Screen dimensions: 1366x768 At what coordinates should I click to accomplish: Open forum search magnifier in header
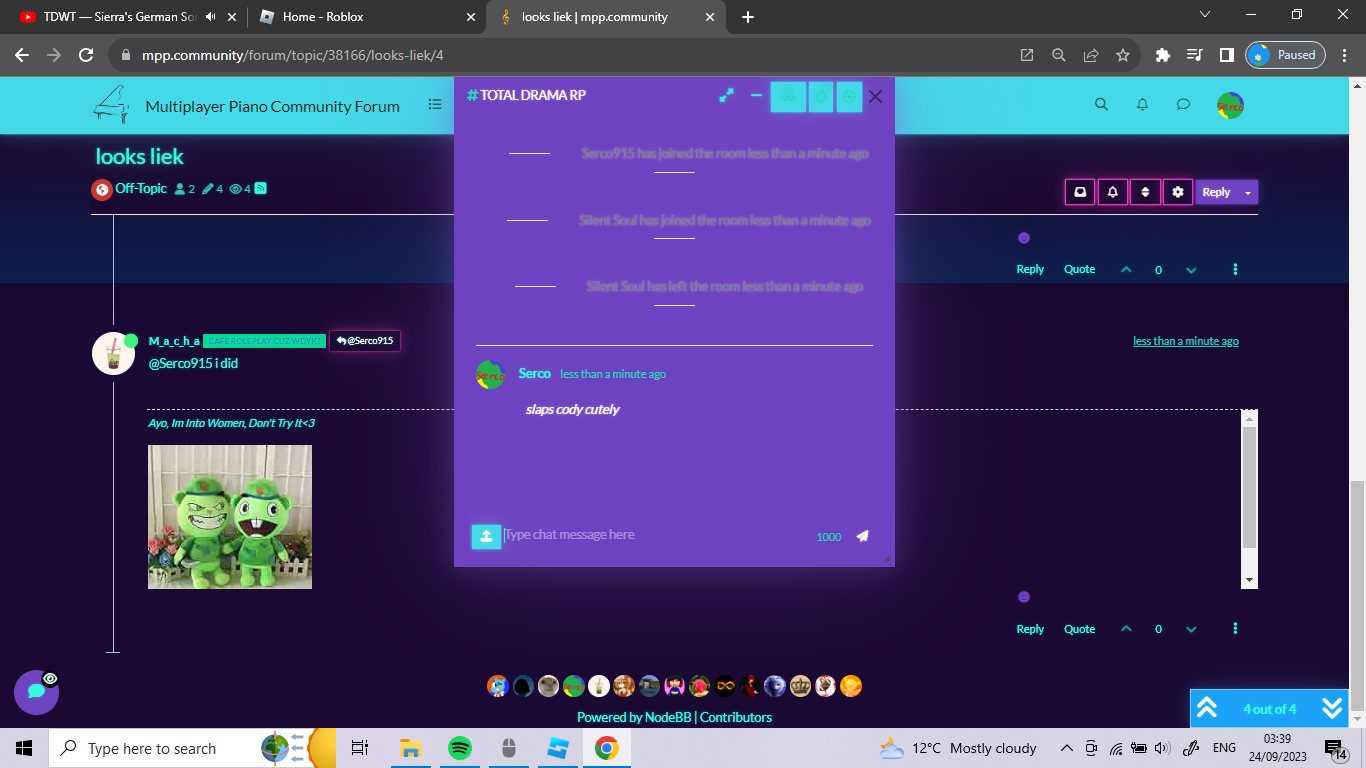[x=1101, y=104]
